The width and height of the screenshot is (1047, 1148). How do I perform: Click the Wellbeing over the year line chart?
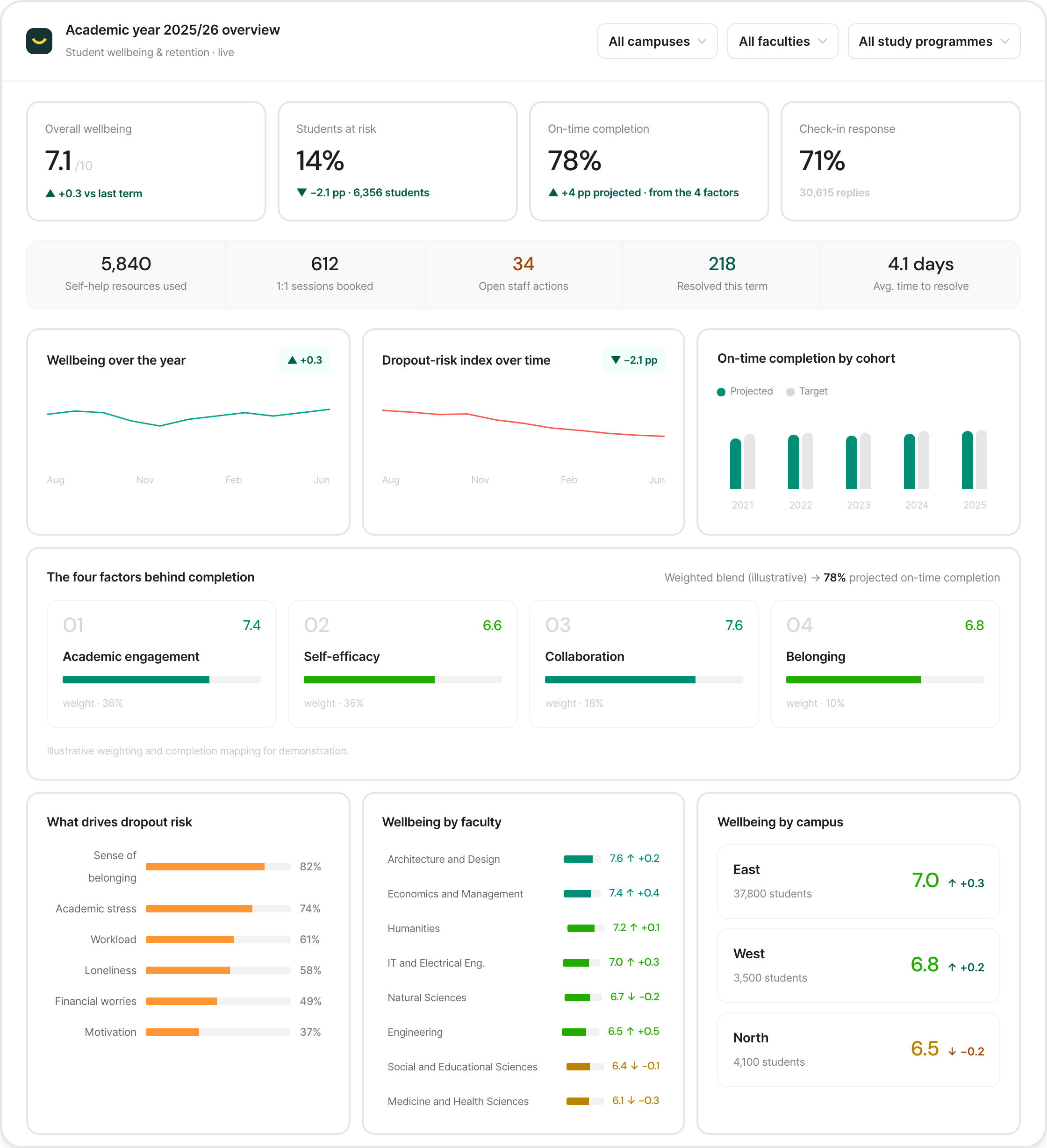188,417
